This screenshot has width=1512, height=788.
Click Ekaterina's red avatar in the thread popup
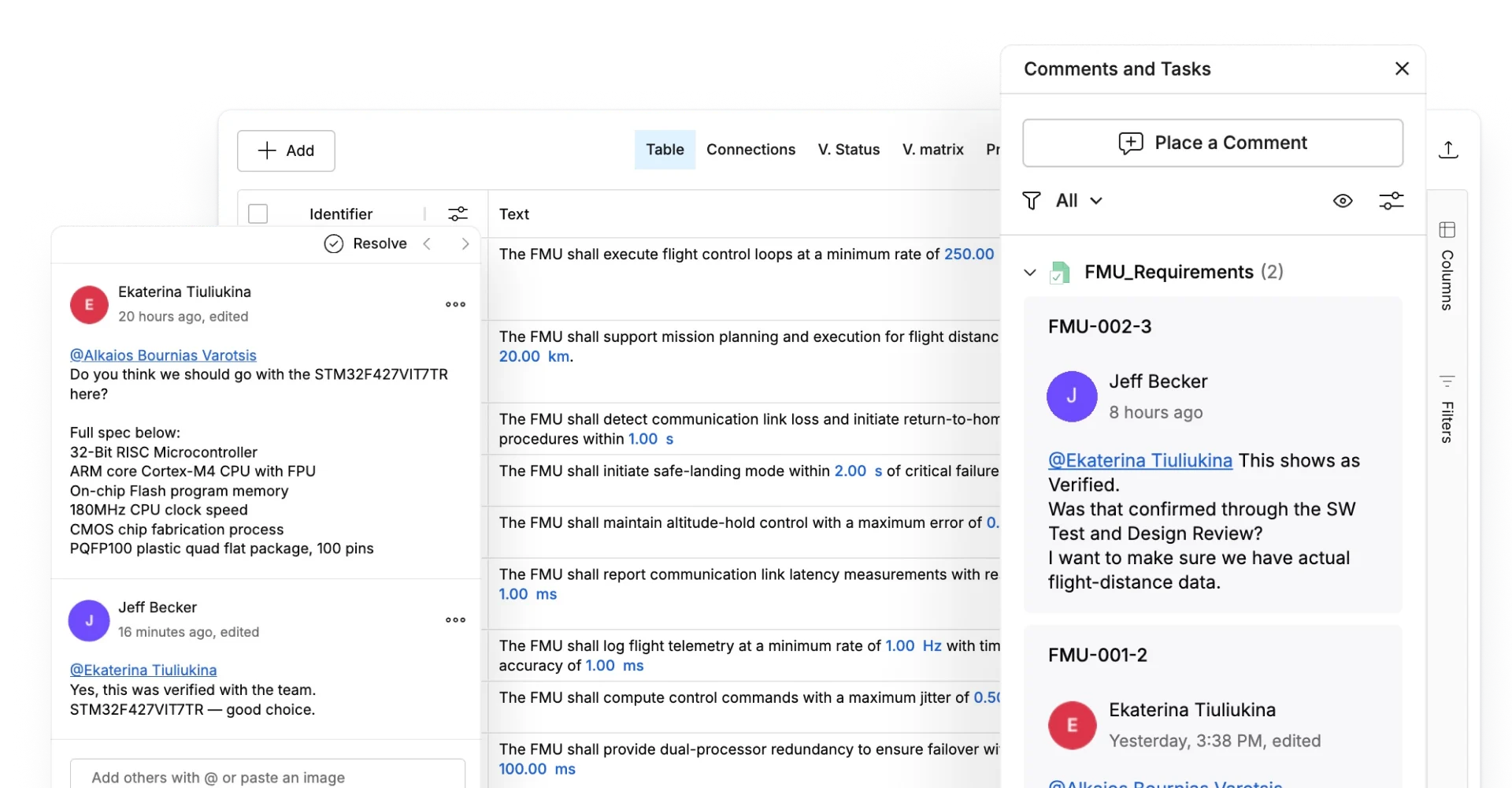pos(89,304)
